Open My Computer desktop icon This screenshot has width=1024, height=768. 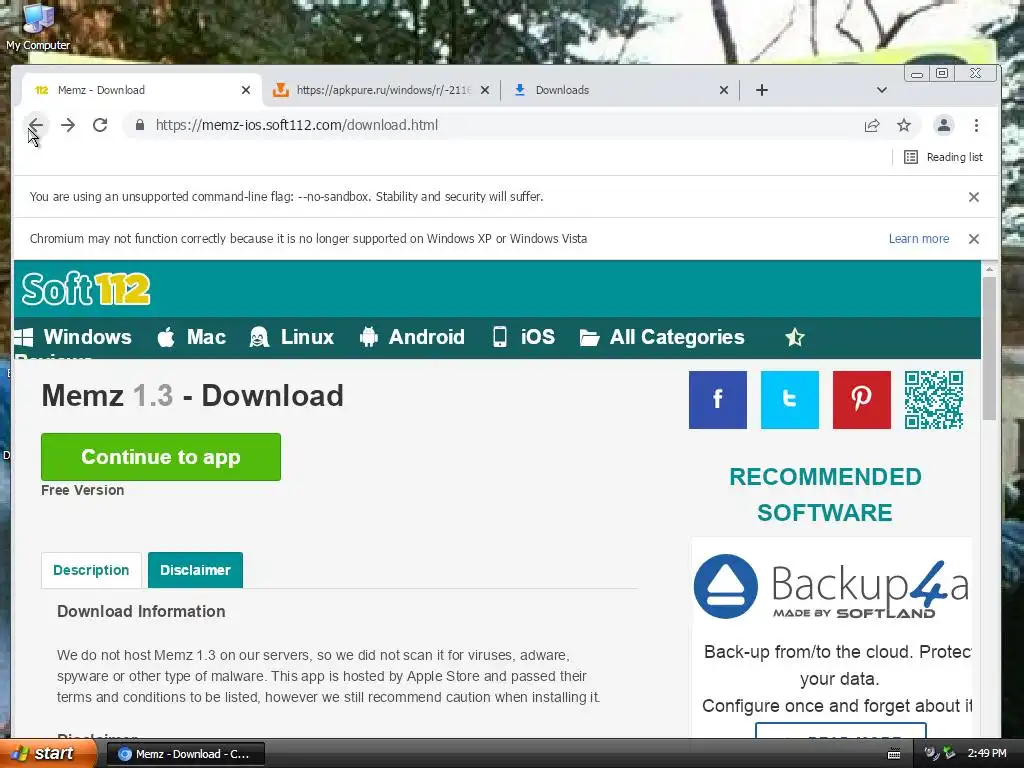coord(38,26)
